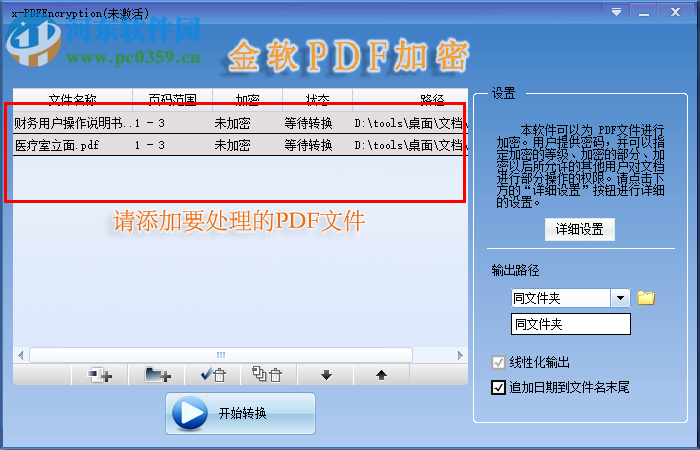Remove selected files with the check-trash icon

point(213,375)
